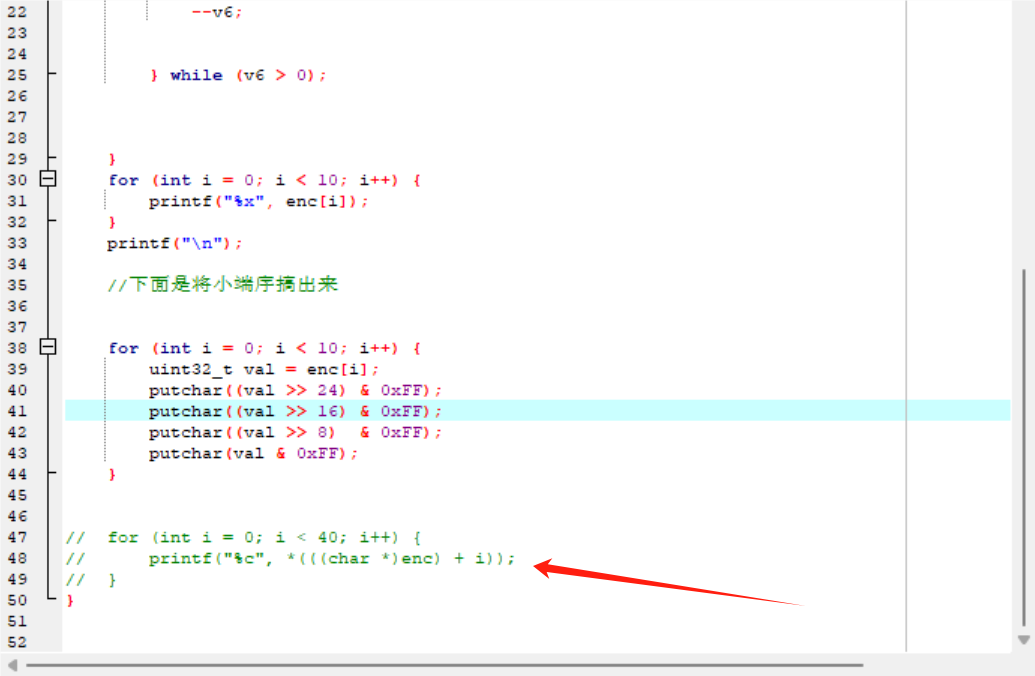The width and height of the screenshot is (1035, 676).
Task: Click the 'while (v6 > 0);' line
Action: [x=238, y=75]
